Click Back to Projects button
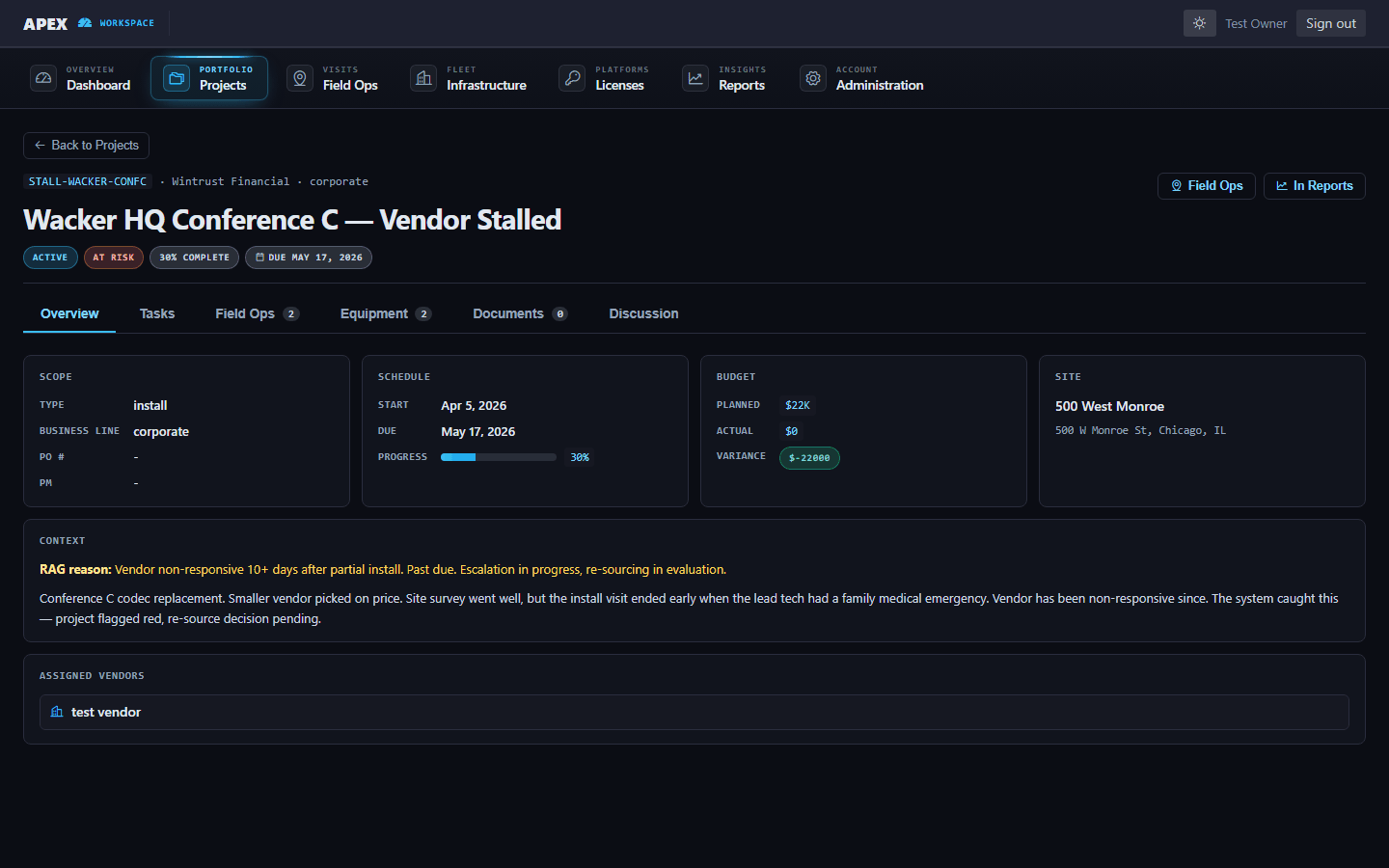This screenshot has height=868, width=1389. coord(86,146)
